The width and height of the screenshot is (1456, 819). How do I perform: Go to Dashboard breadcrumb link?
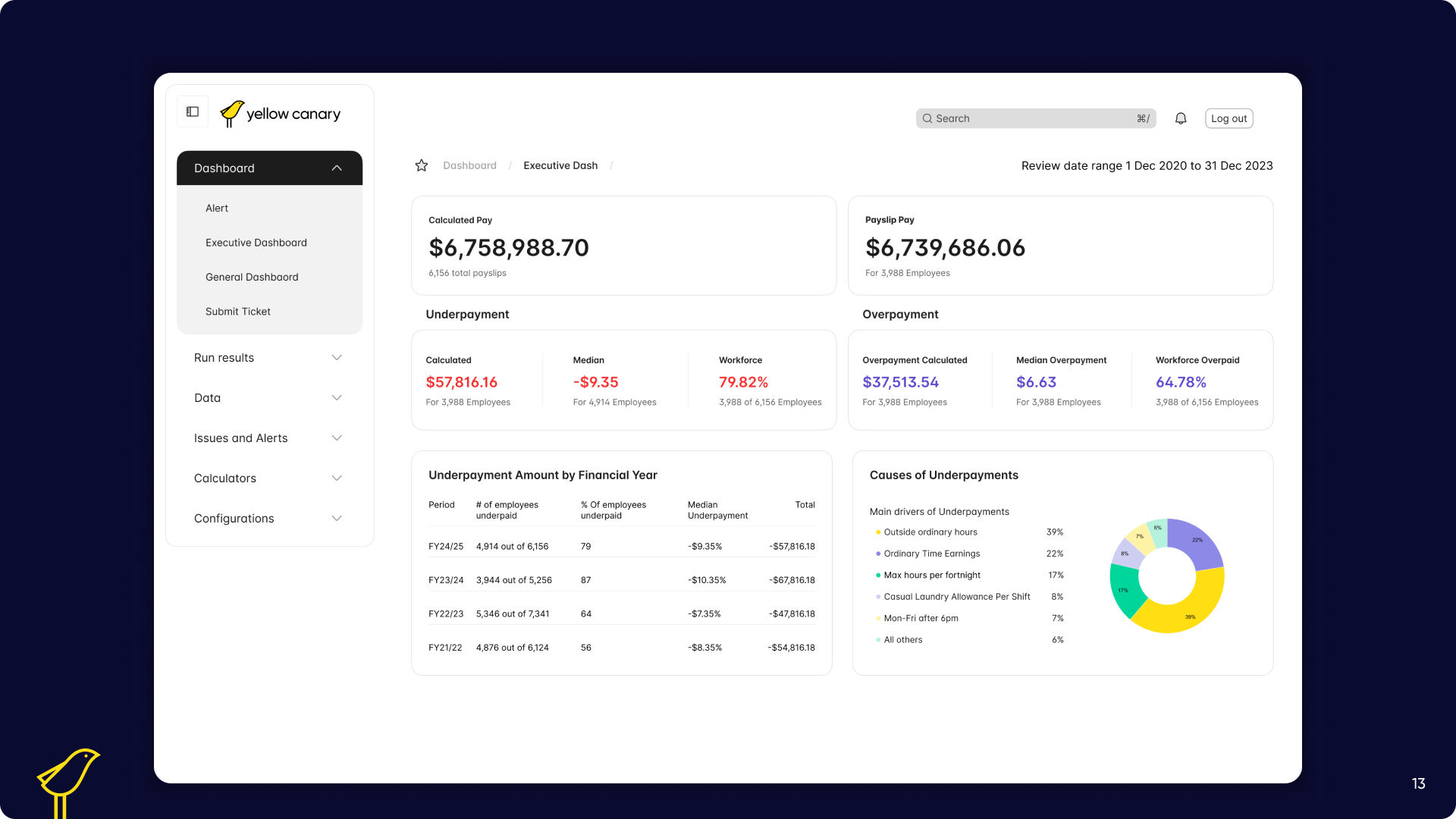click(x=469, y=165)
